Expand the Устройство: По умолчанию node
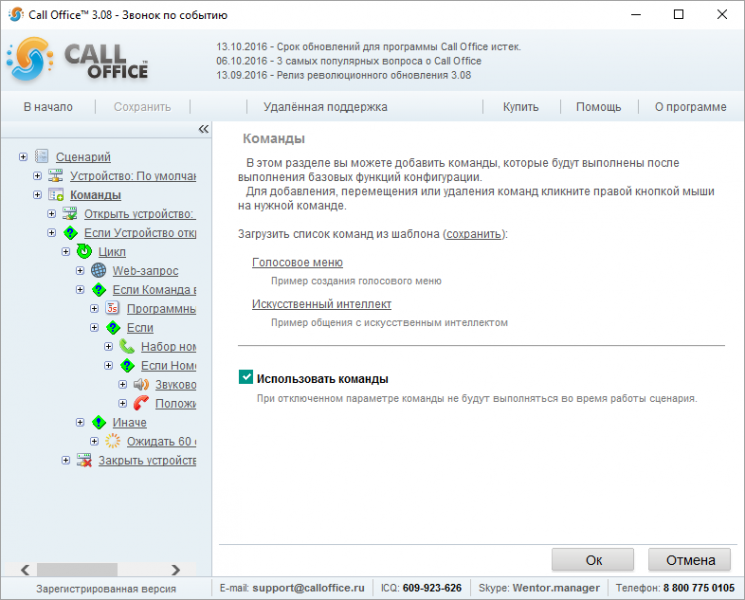Viewport: 745px width, 600px height. (37, 176)
